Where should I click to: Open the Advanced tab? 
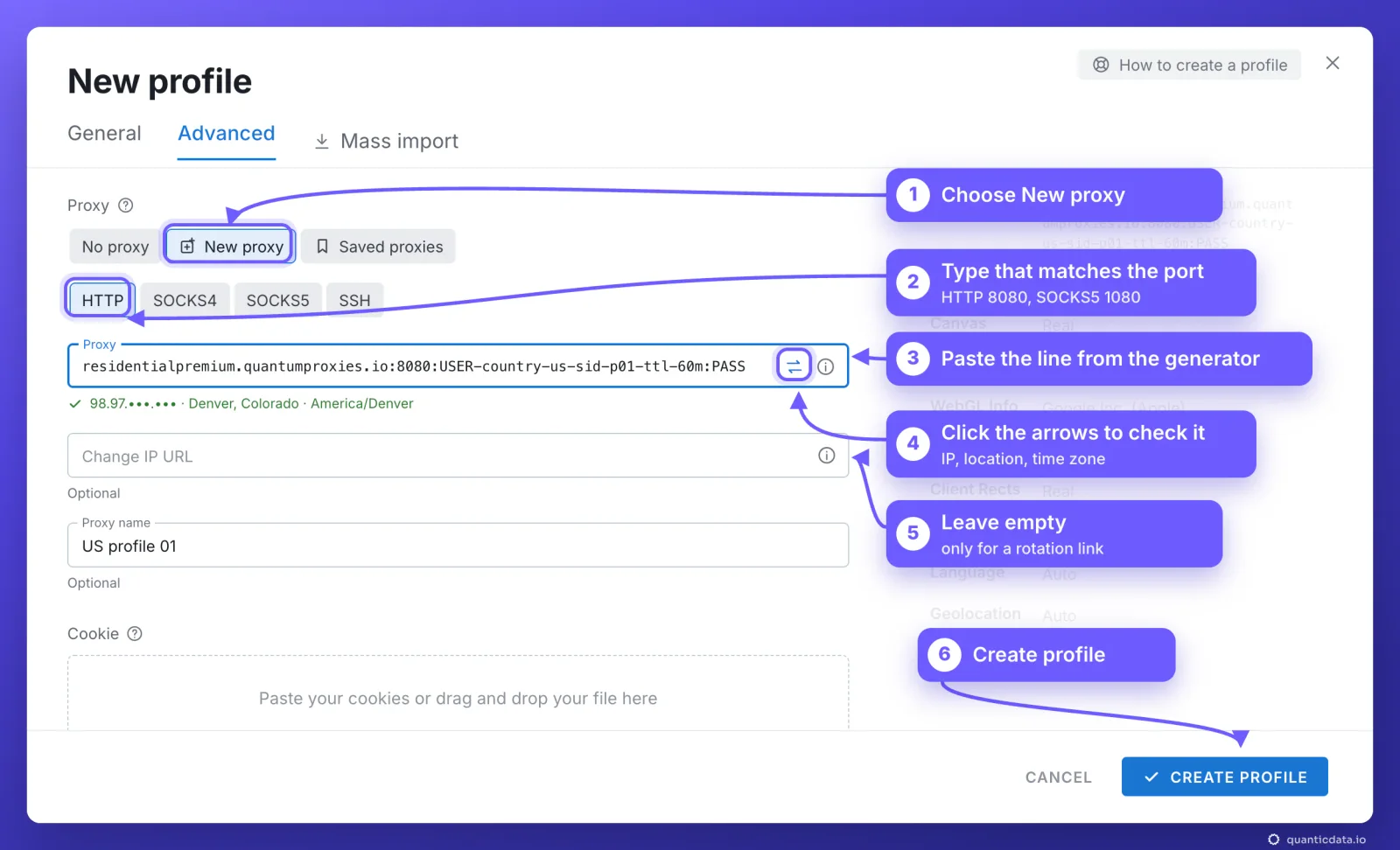pyautogui.click(x=227, y=134)
